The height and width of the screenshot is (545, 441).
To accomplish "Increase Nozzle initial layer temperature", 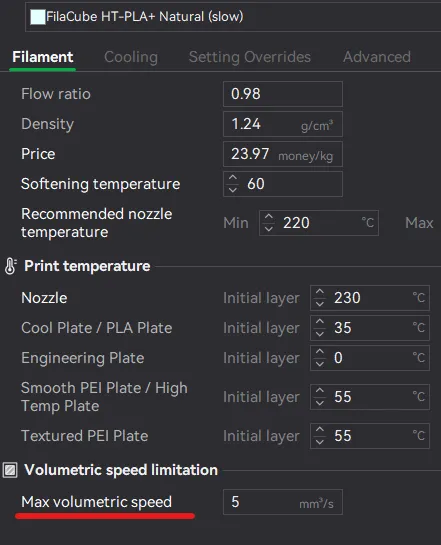I will (320, 292).
